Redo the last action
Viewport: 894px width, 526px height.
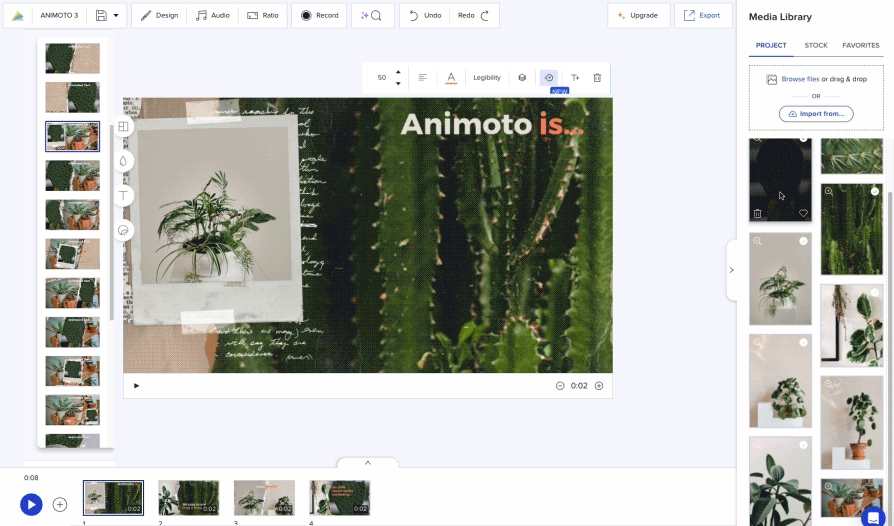tap(474, 15)
